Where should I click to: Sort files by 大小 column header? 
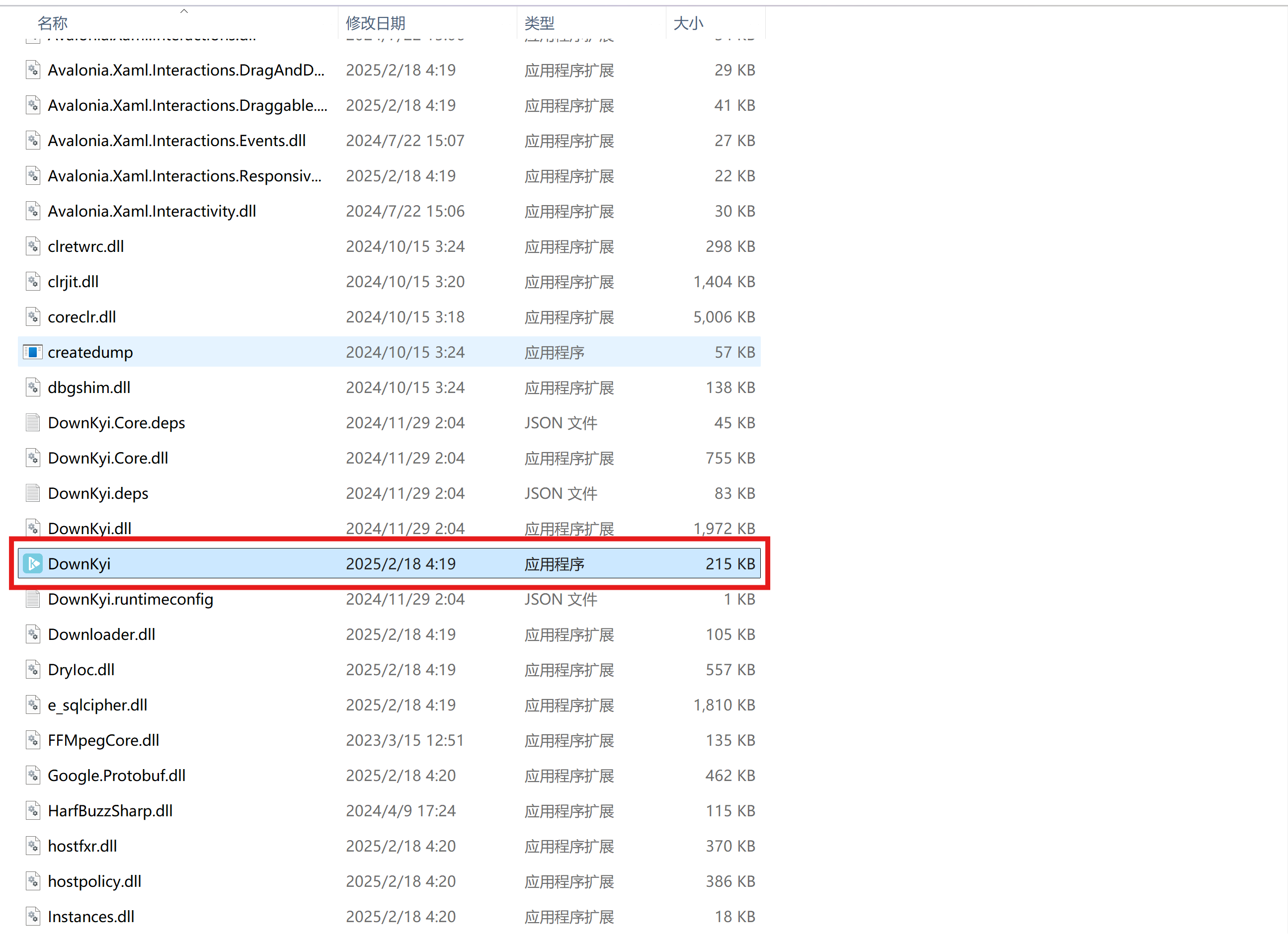click(688, 23)
